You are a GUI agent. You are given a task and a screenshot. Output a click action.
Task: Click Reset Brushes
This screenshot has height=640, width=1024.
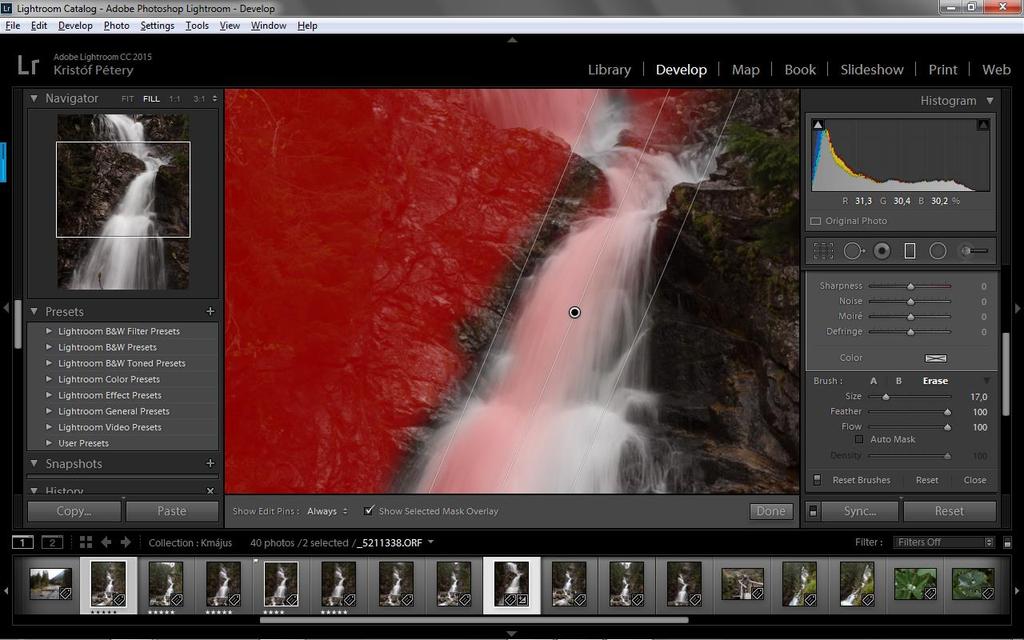click(x=861, y=480)
